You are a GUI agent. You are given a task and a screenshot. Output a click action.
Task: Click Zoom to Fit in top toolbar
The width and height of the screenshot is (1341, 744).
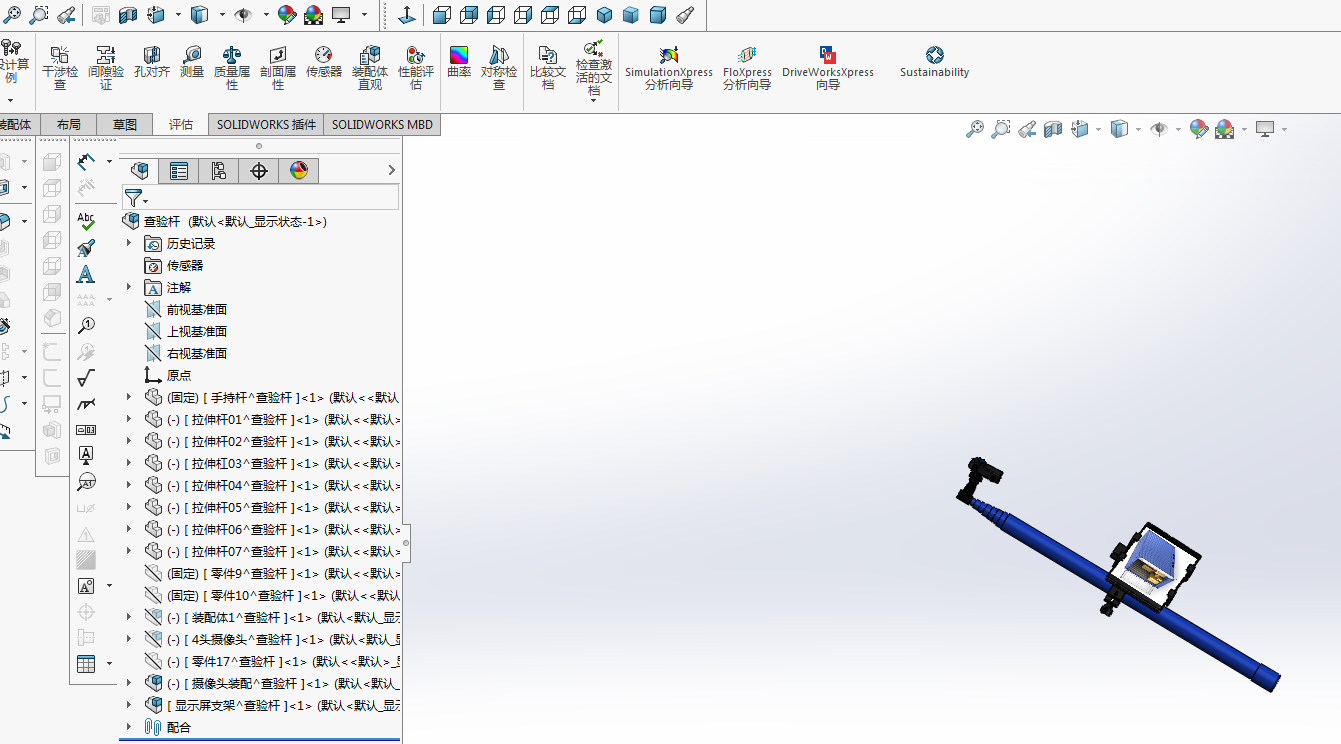pyautogui.click(x=12, y=15)
